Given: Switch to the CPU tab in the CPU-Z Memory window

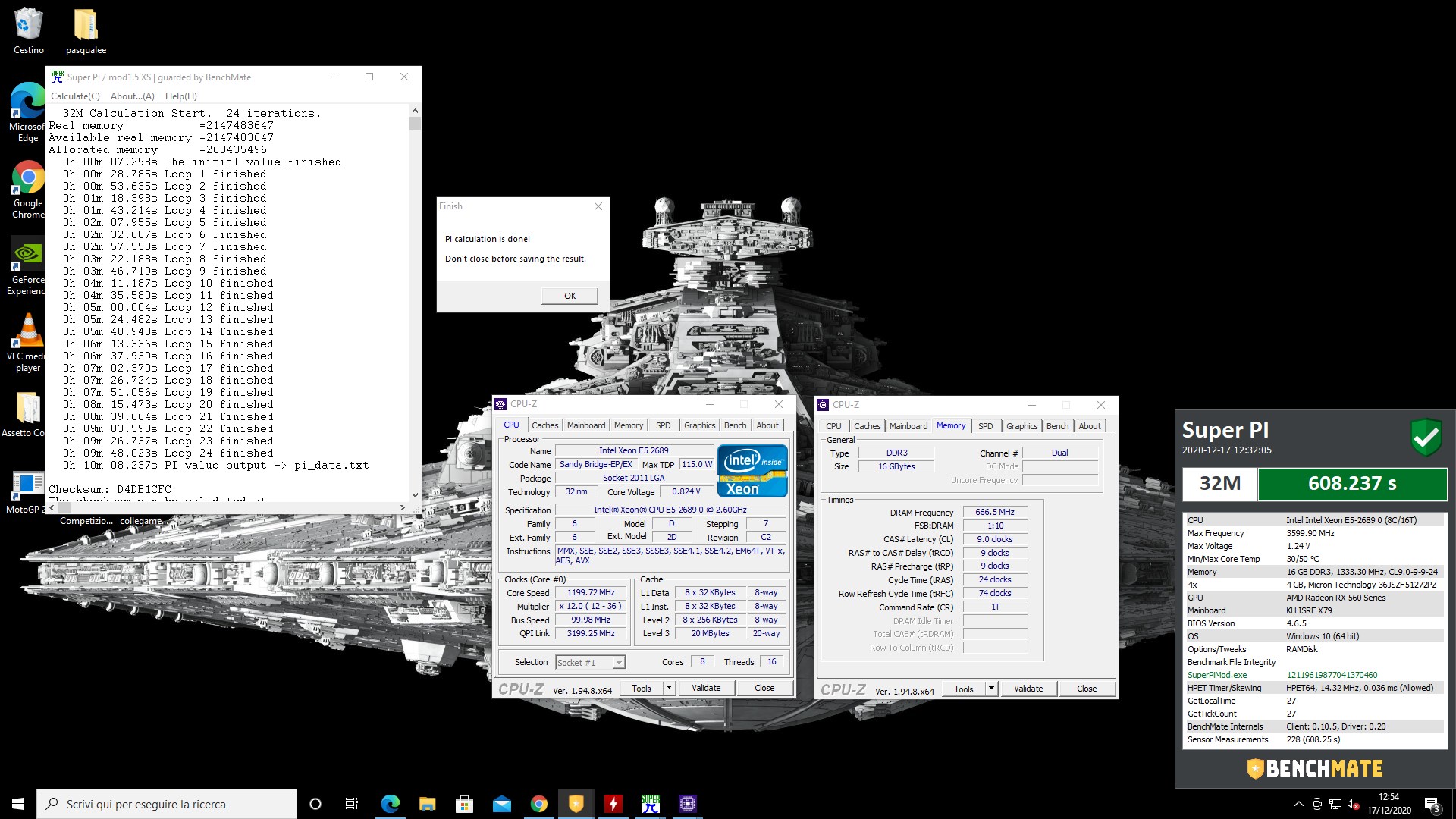Looking at the screenshot, I should pyautogui.click(x=833, y=426).
